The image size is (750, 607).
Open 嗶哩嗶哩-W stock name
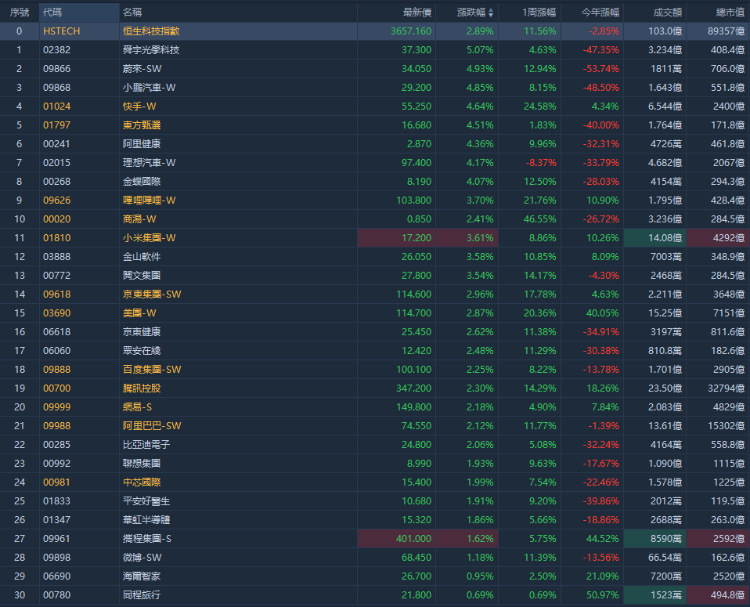(x=149, y=200)
